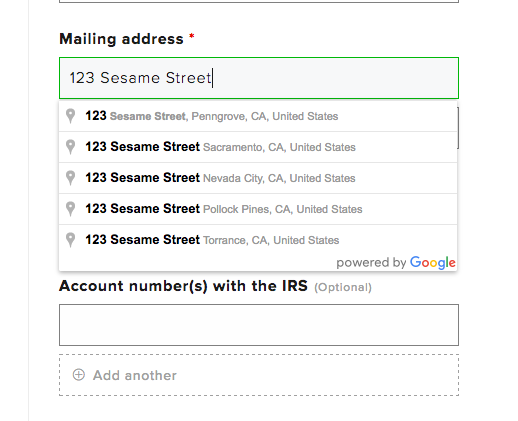Click the pin icon beside Sacramento suggestion
518x421 pixels.
[70, 147]
